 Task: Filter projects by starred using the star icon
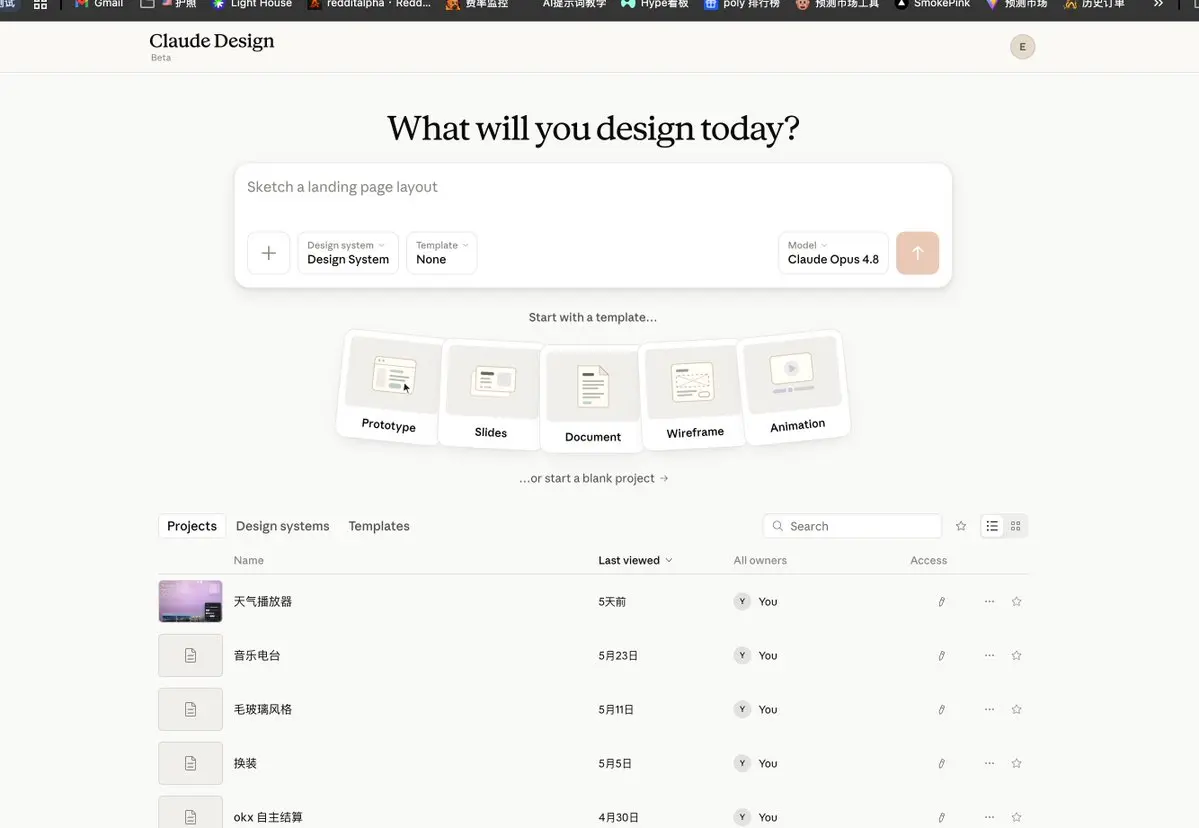click(x=960, y=526)
